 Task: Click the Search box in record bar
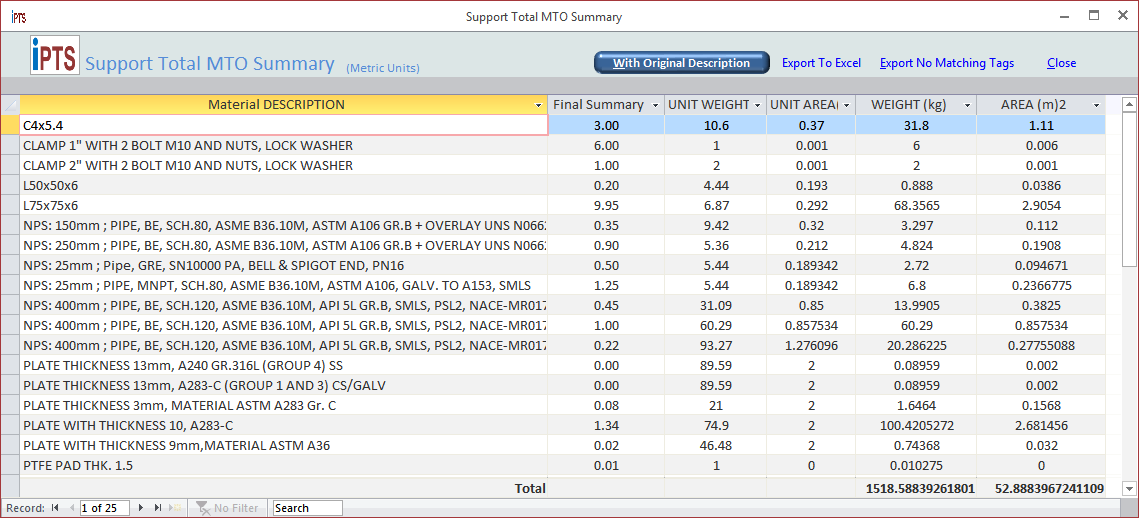pos(308,508)
